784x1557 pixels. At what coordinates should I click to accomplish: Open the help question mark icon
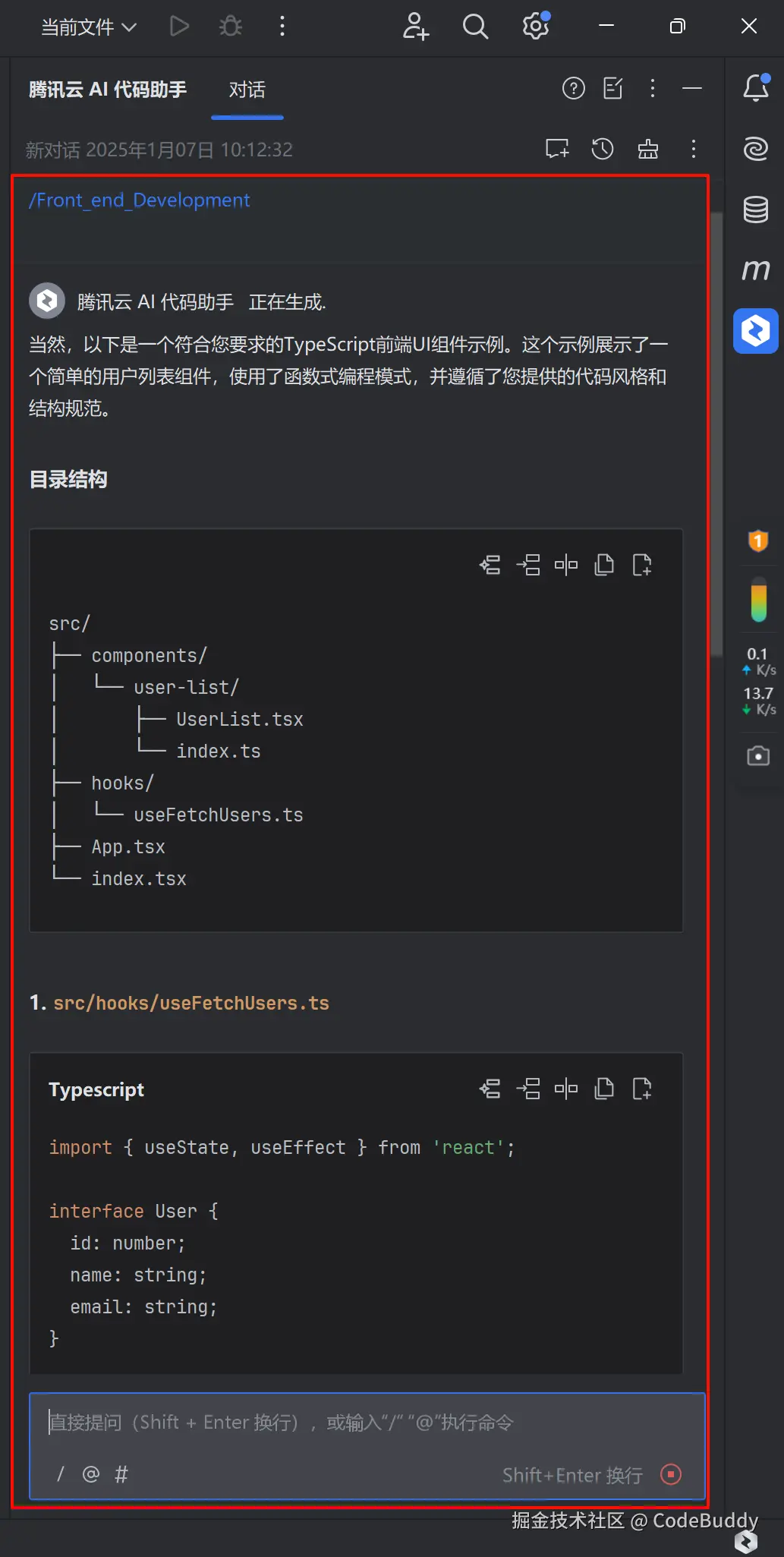tap(574, 89)
